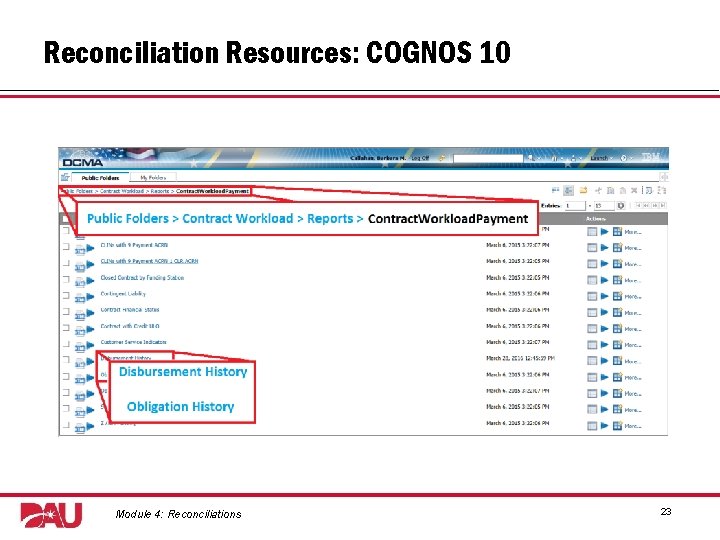
Task: Open properties icon for Contingent Liability row
Action: point(592,296)
